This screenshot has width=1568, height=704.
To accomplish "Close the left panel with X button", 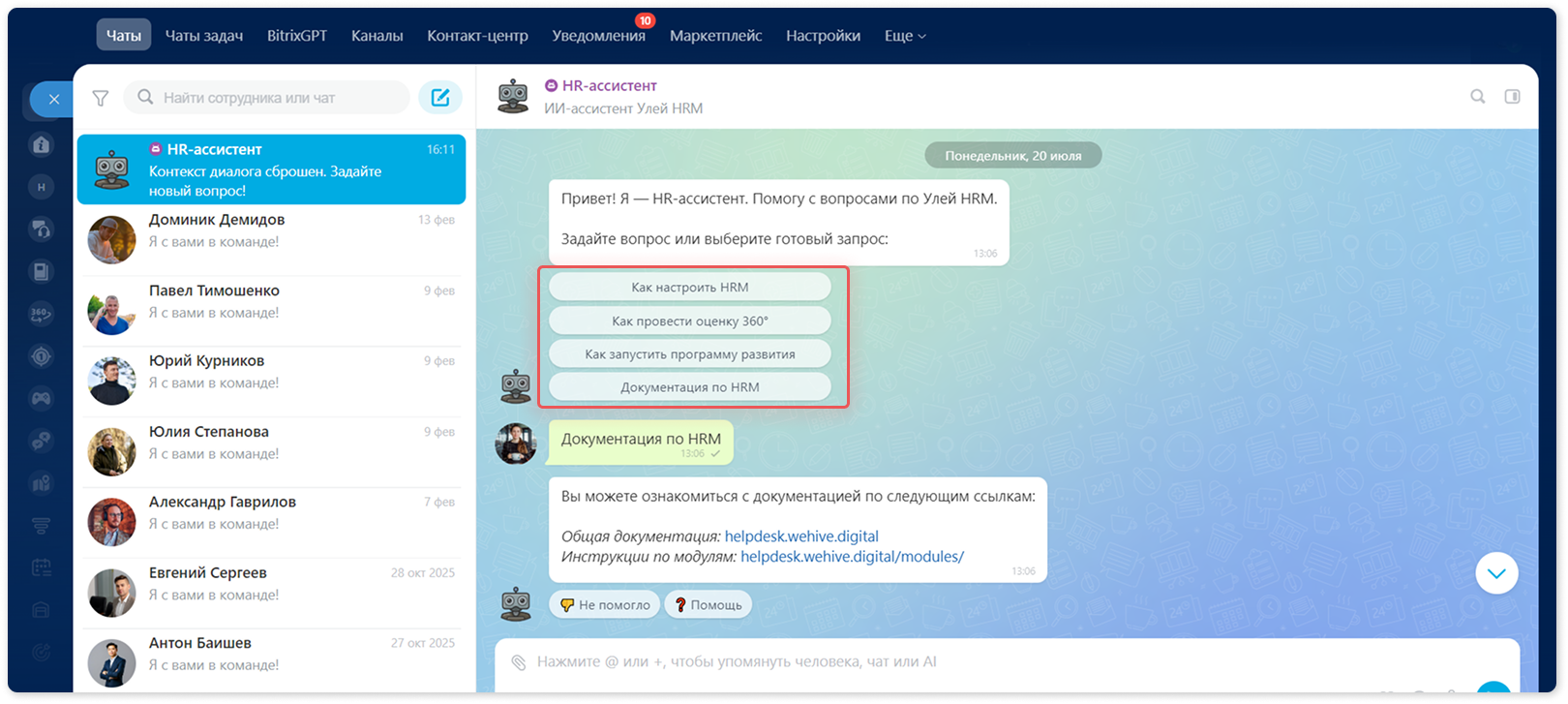I will coord(53,99).
